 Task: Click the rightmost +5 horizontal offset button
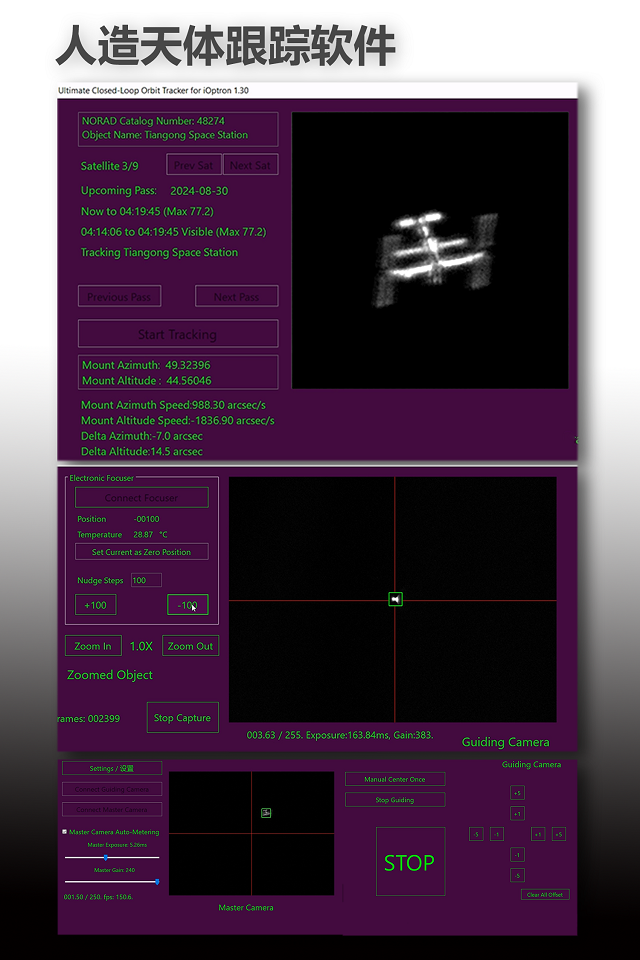pyautogui.click(x=558, y=834)
